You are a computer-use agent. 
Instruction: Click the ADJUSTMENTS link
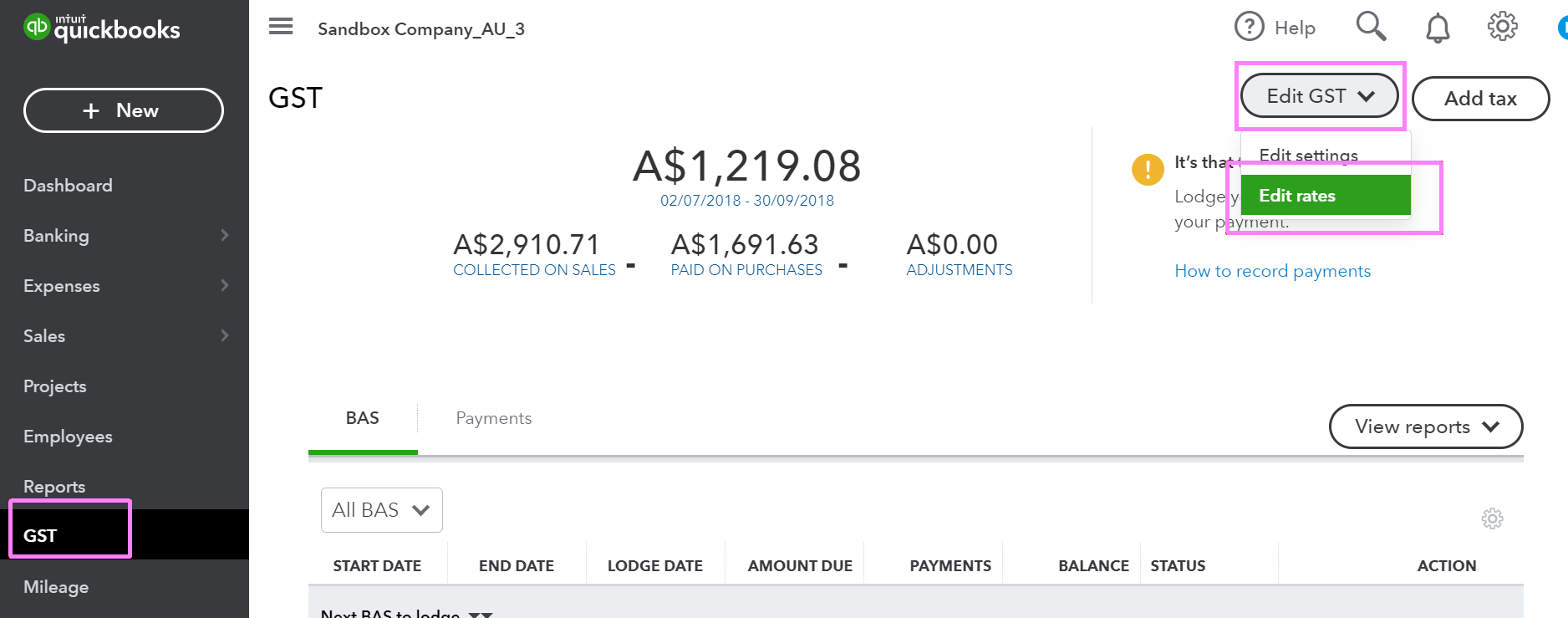click(960, 270)
